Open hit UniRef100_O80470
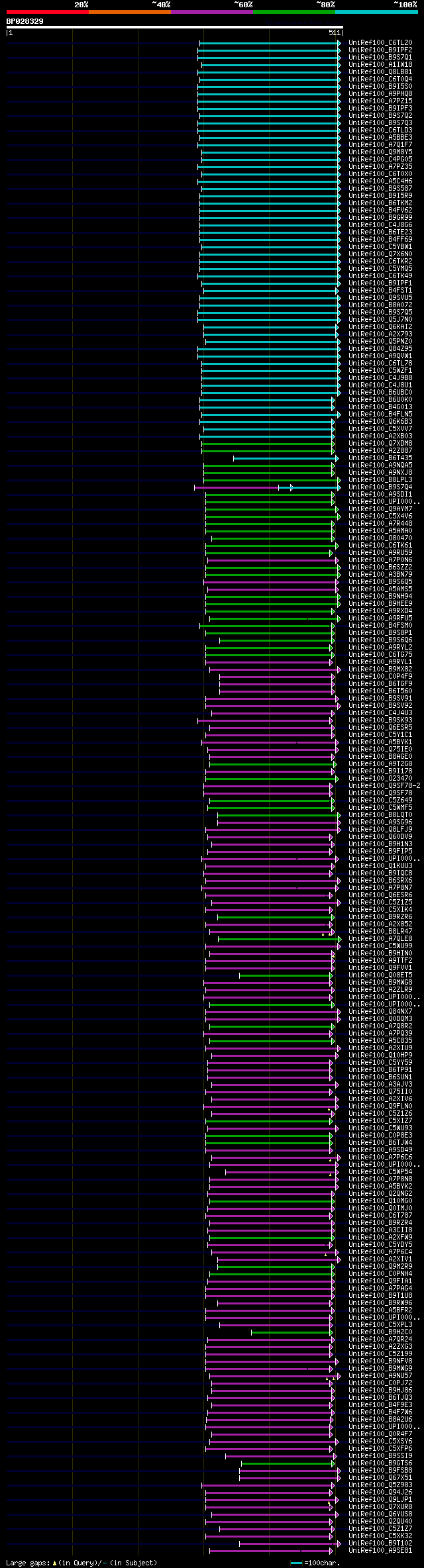This screenshot has height=1568, width=424. point(380,538)
